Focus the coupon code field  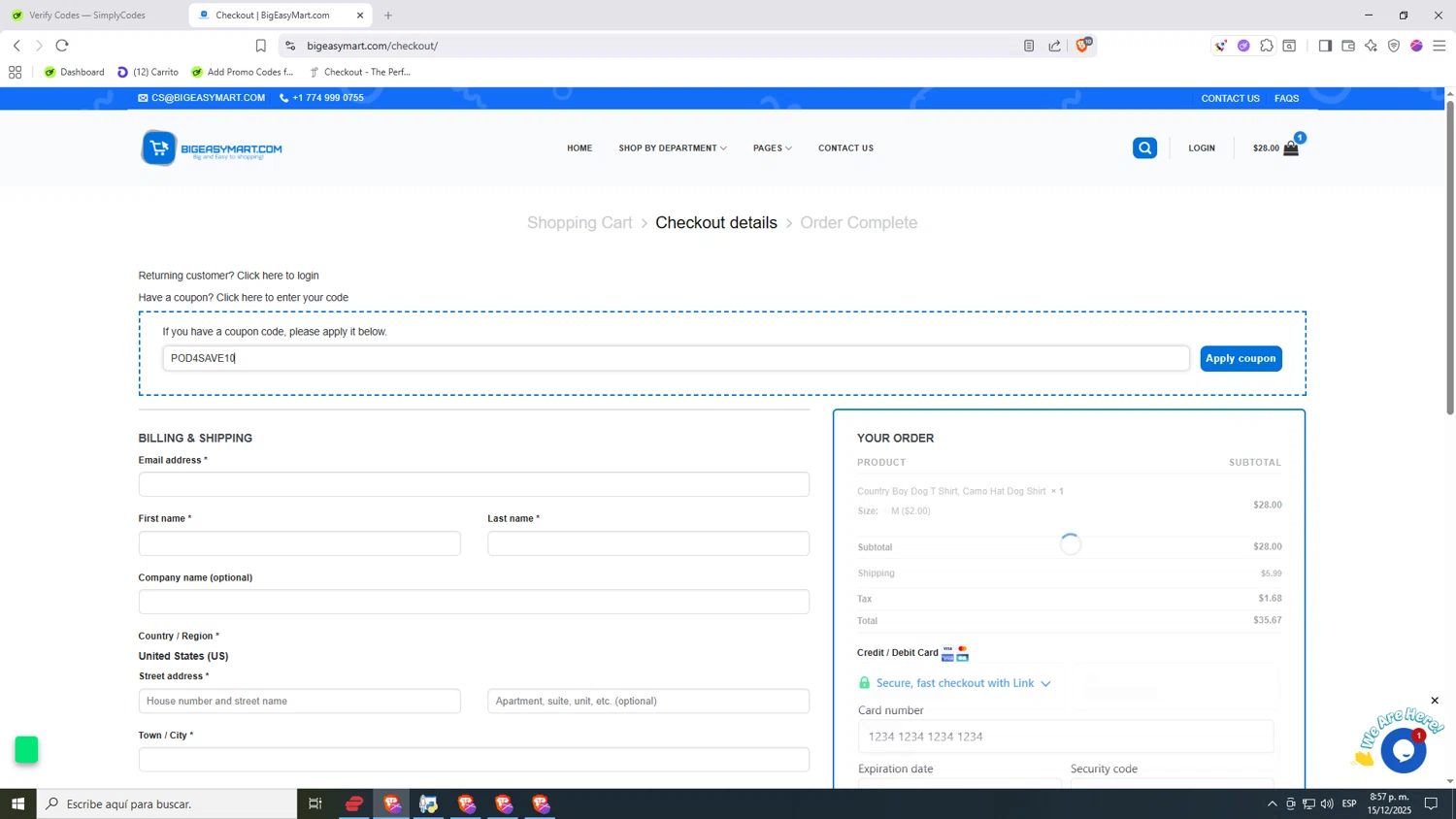click(676, 358)
